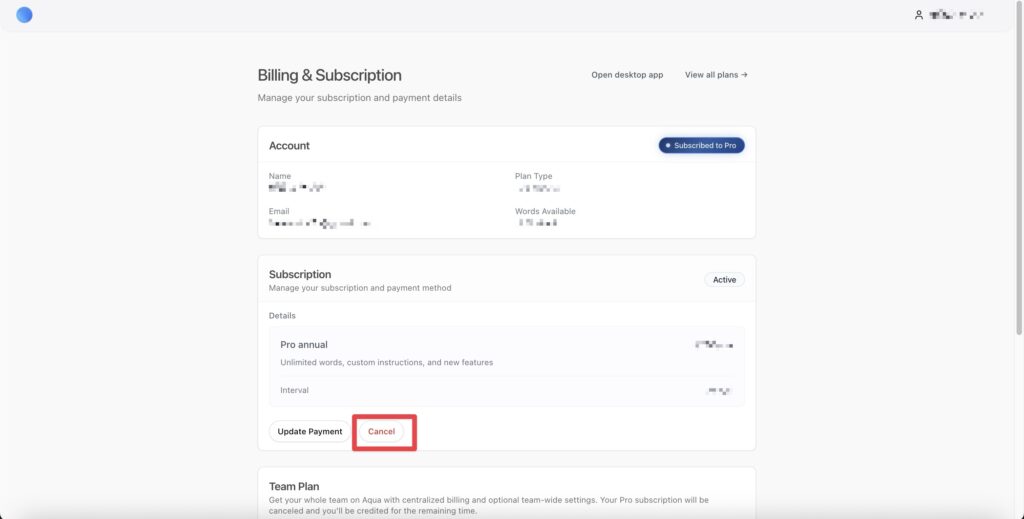Screen dimensions: 1024x519
Task: Click the Plan Type label
Action: 533,176
